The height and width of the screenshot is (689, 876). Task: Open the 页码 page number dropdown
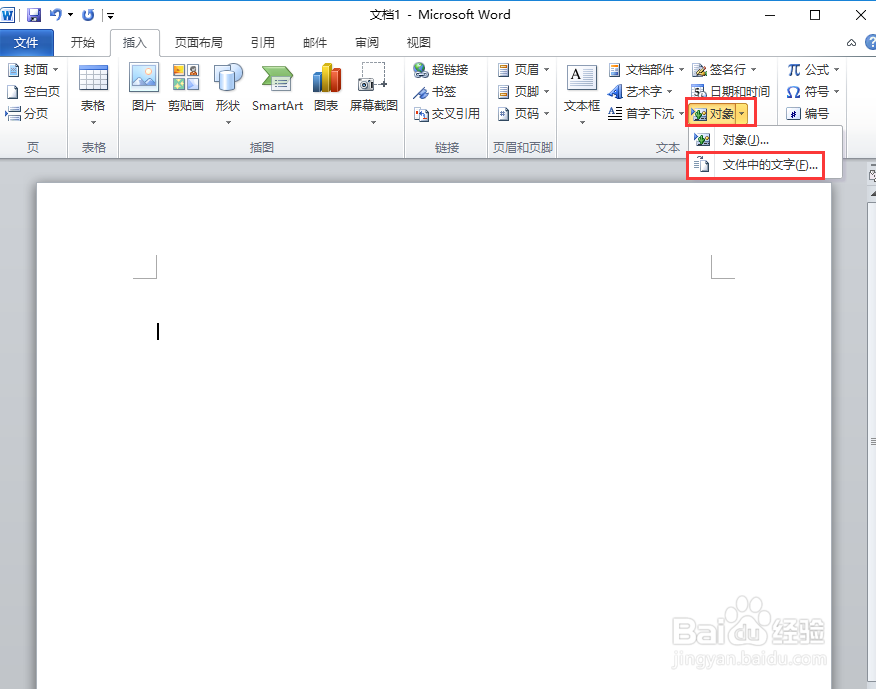click(x=523, y=114)
